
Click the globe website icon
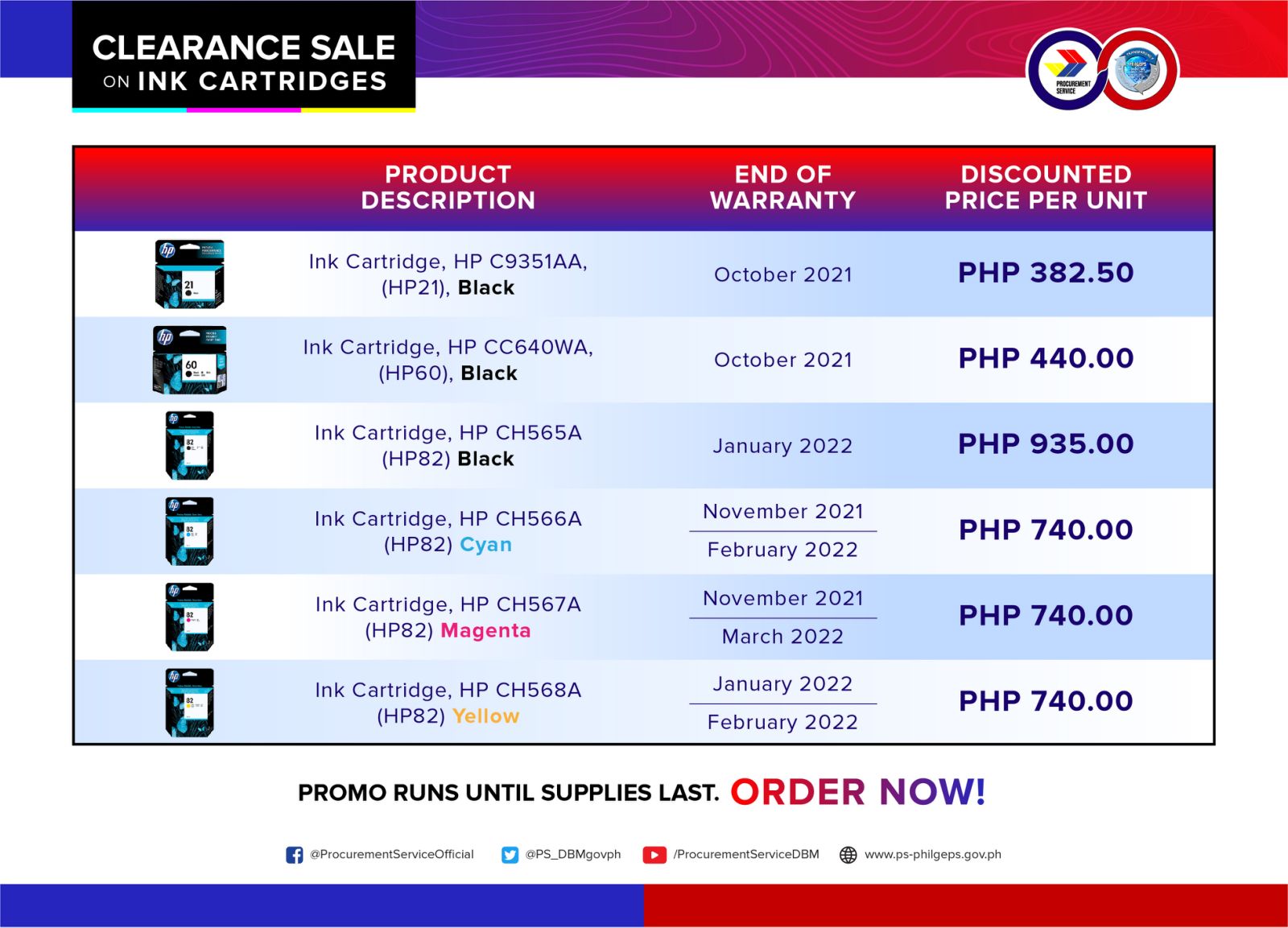(848, 855)
